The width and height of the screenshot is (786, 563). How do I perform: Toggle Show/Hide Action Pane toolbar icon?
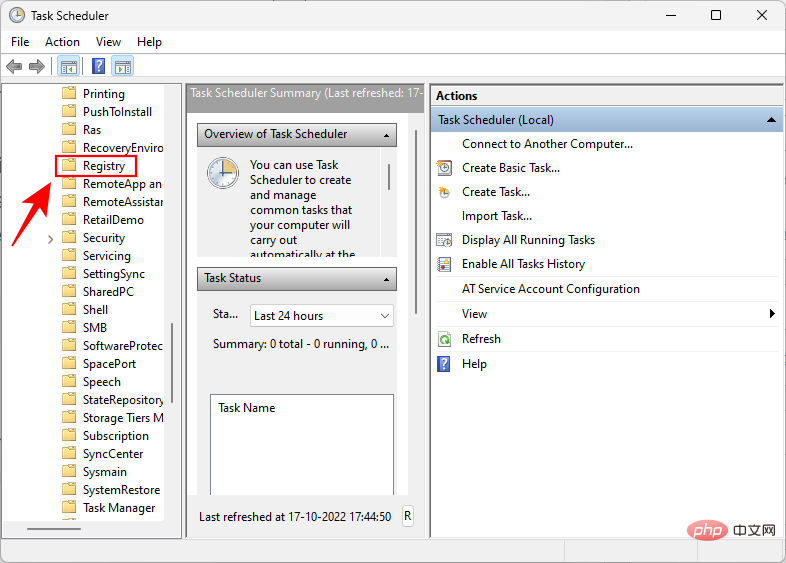pos(123,66)
